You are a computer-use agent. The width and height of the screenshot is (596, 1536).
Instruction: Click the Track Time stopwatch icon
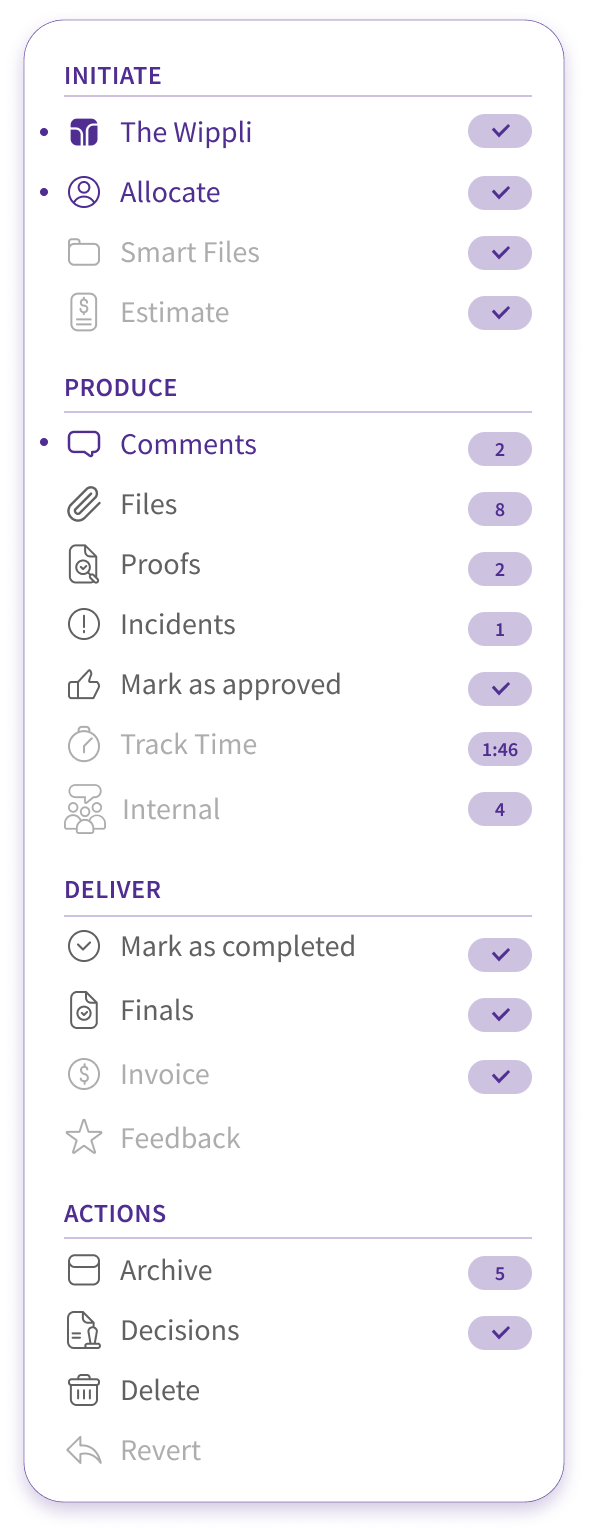(84, 744)
